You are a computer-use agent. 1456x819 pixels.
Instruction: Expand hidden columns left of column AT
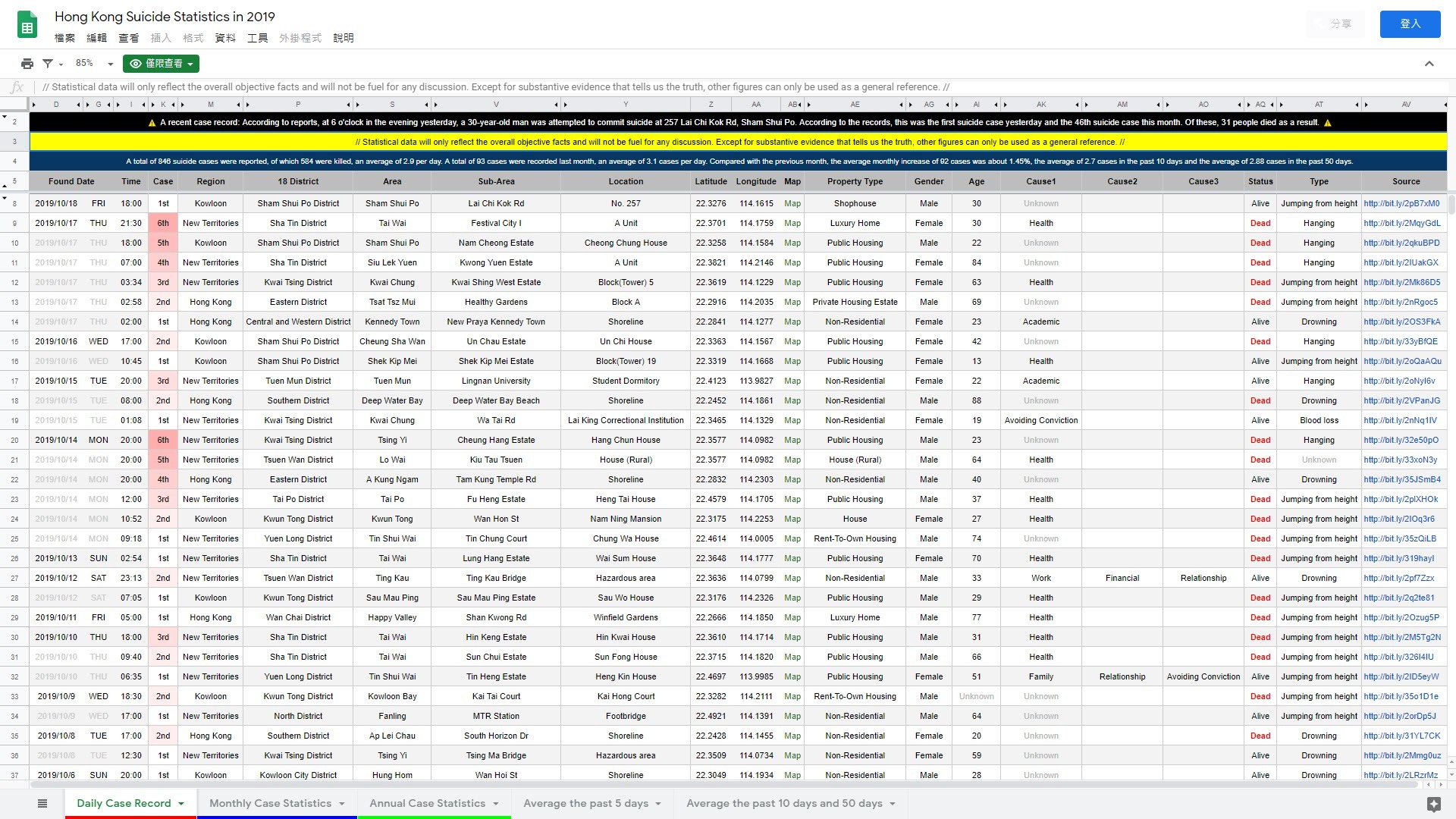(1280, 105)
